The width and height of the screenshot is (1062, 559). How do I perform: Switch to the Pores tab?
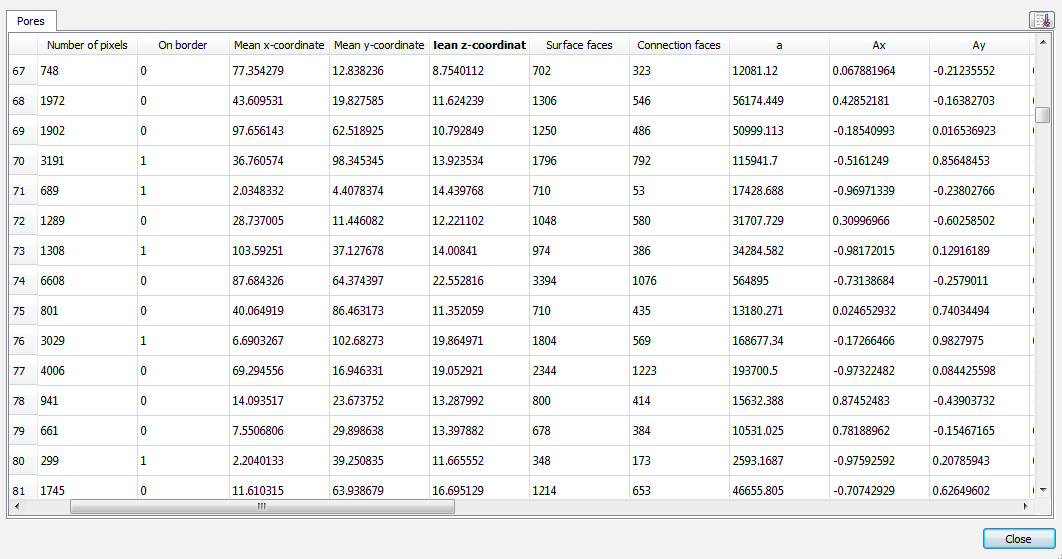[x=31, y=20]
